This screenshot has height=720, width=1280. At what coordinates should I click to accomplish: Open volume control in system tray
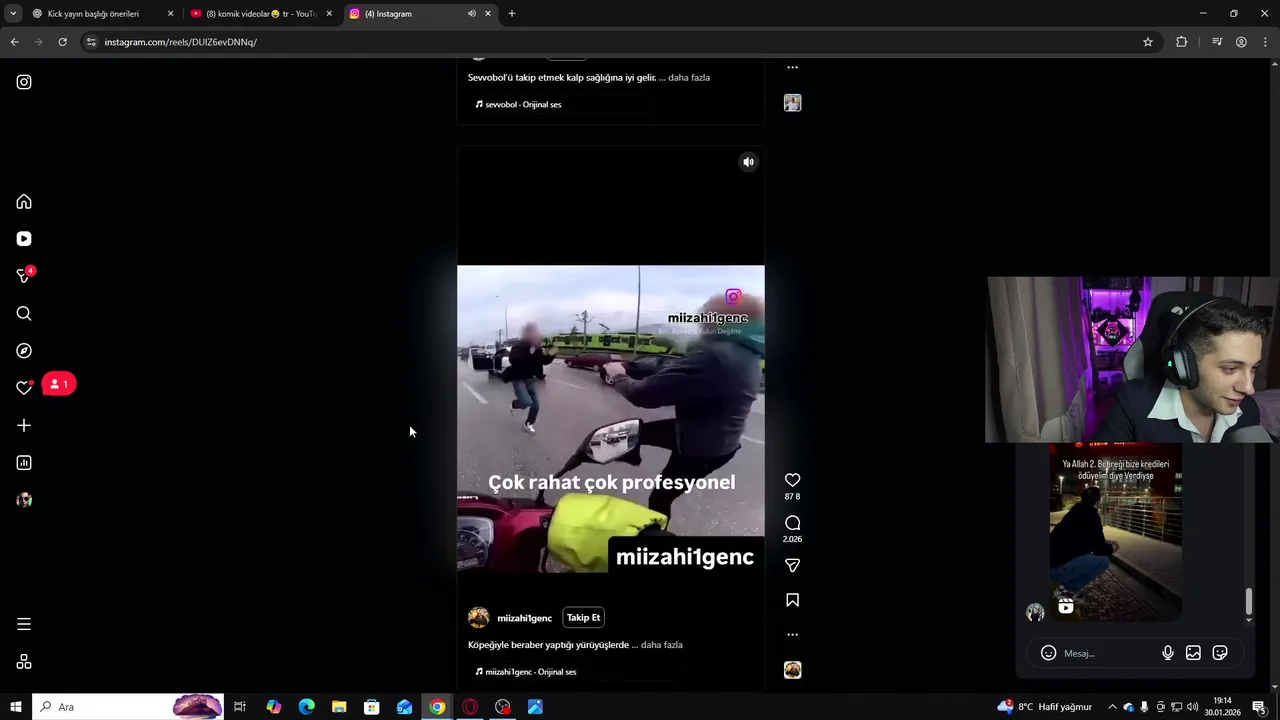pos(1192,707)
